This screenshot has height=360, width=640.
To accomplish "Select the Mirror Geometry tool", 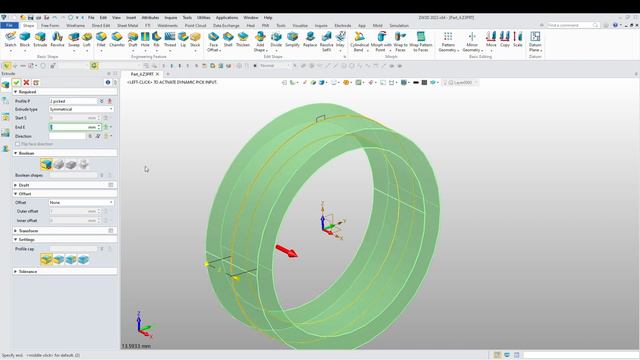I will [x=472, y=42].
